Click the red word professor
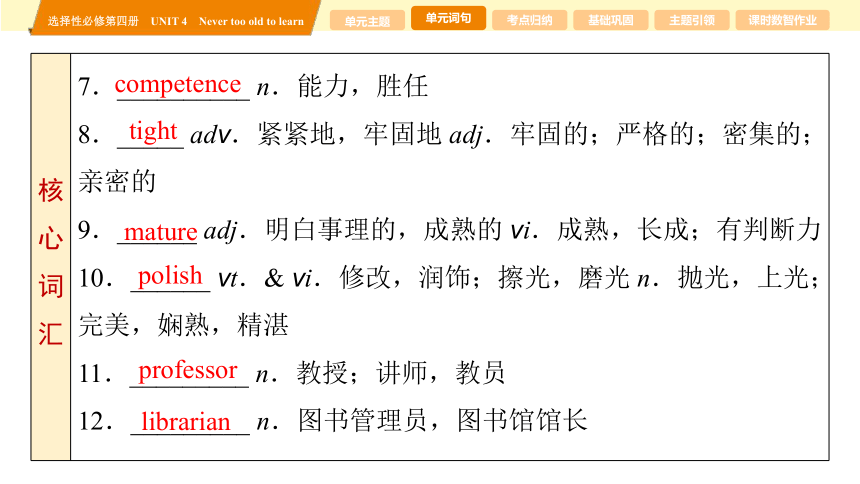860x484 pixels. coord(188,372)
